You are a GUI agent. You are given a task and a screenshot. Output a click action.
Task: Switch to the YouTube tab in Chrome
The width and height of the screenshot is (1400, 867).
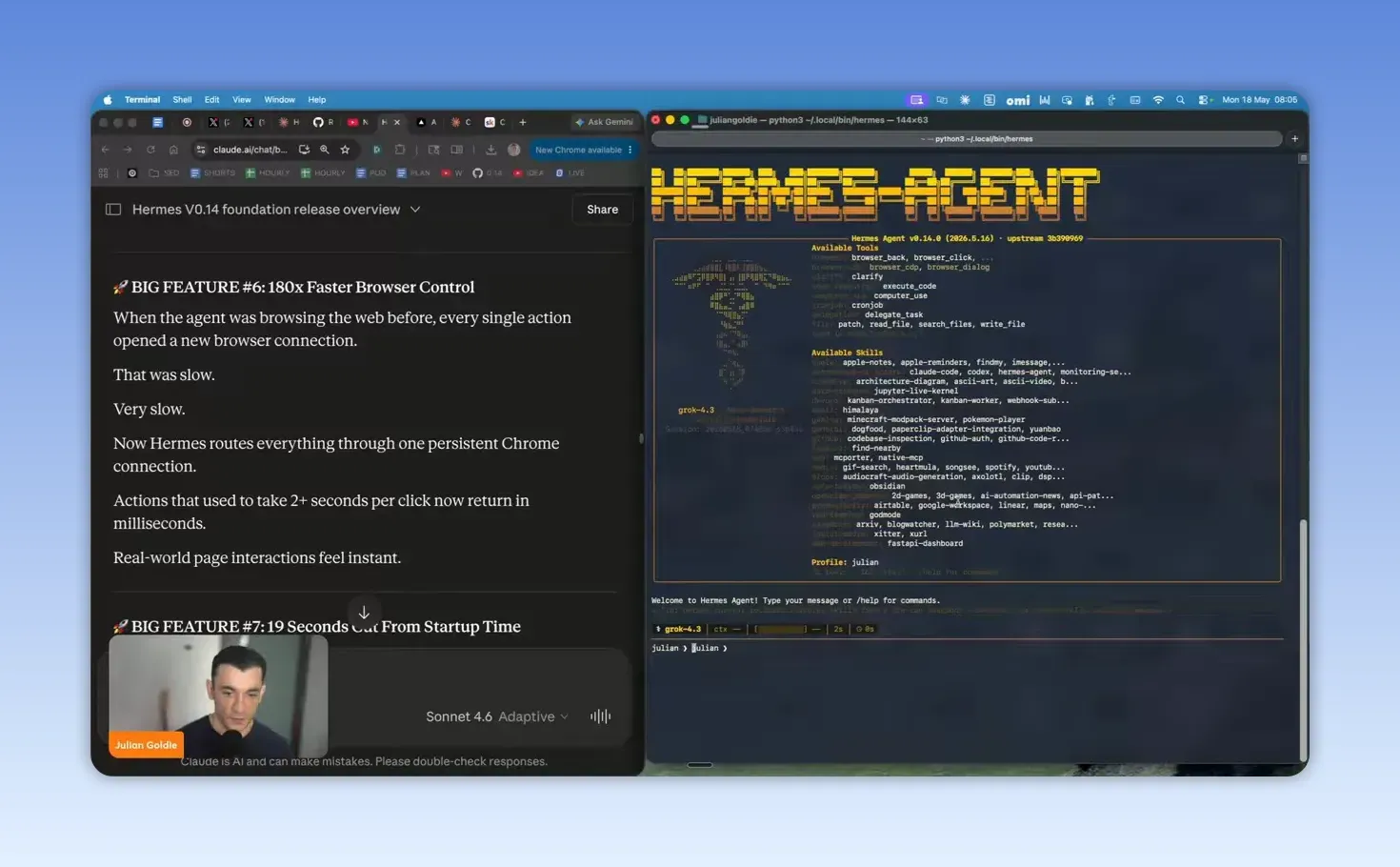pos(357,122)
